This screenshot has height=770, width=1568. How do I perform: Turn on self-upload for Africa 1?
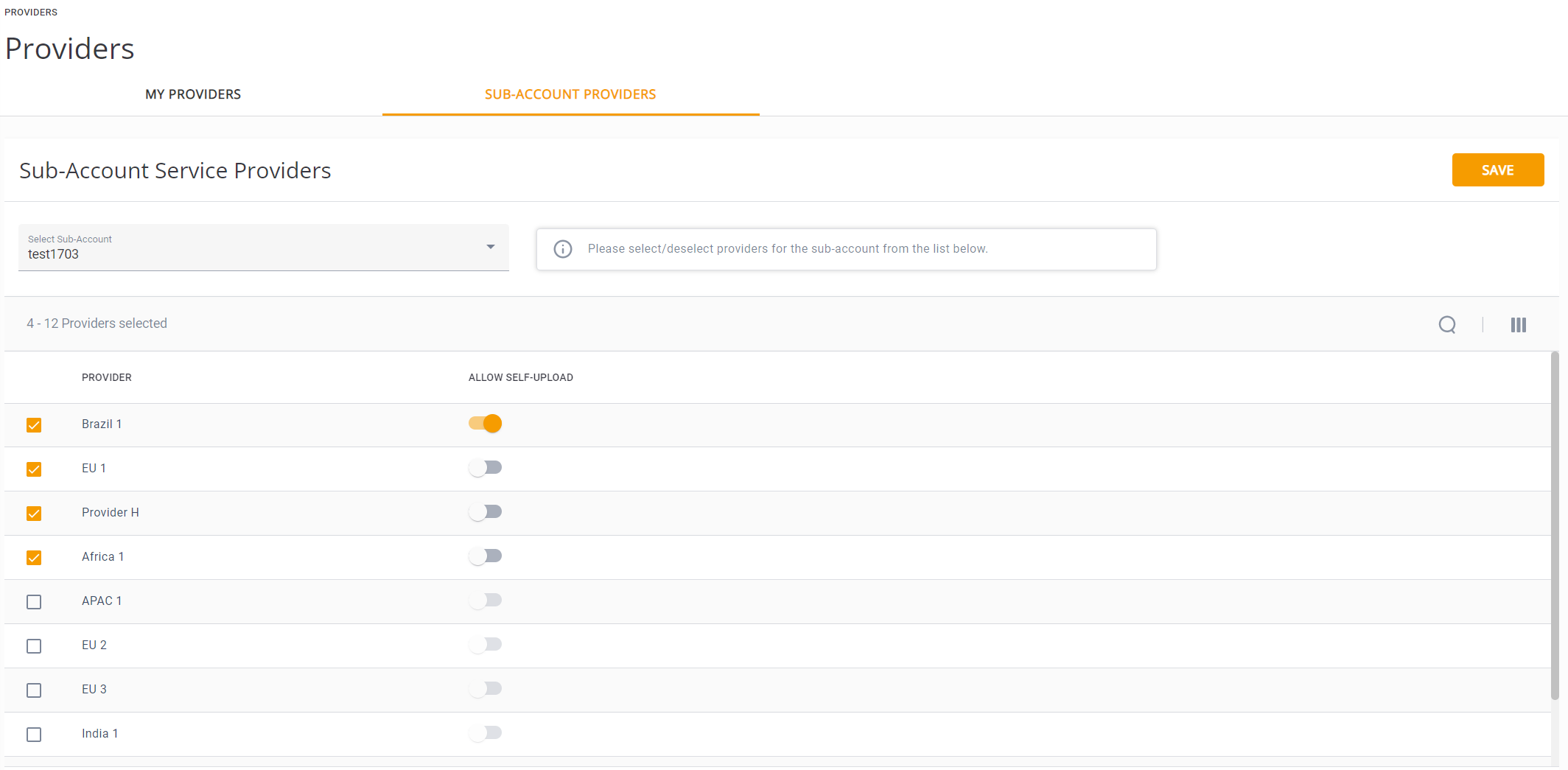click(x=486, y=556)
